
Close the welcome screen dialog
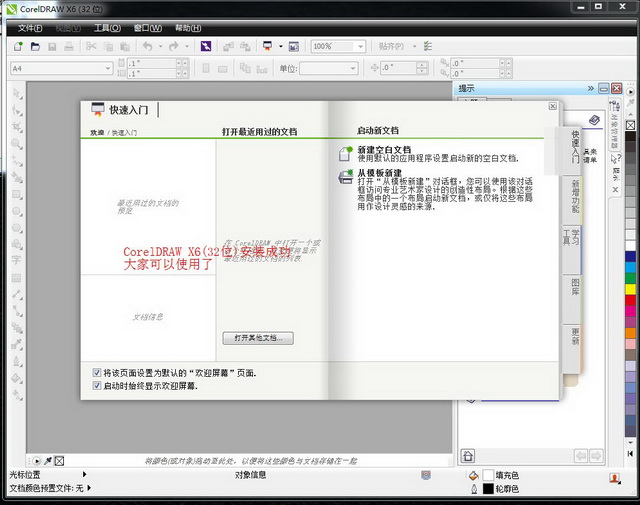click(x=552, y=105)
